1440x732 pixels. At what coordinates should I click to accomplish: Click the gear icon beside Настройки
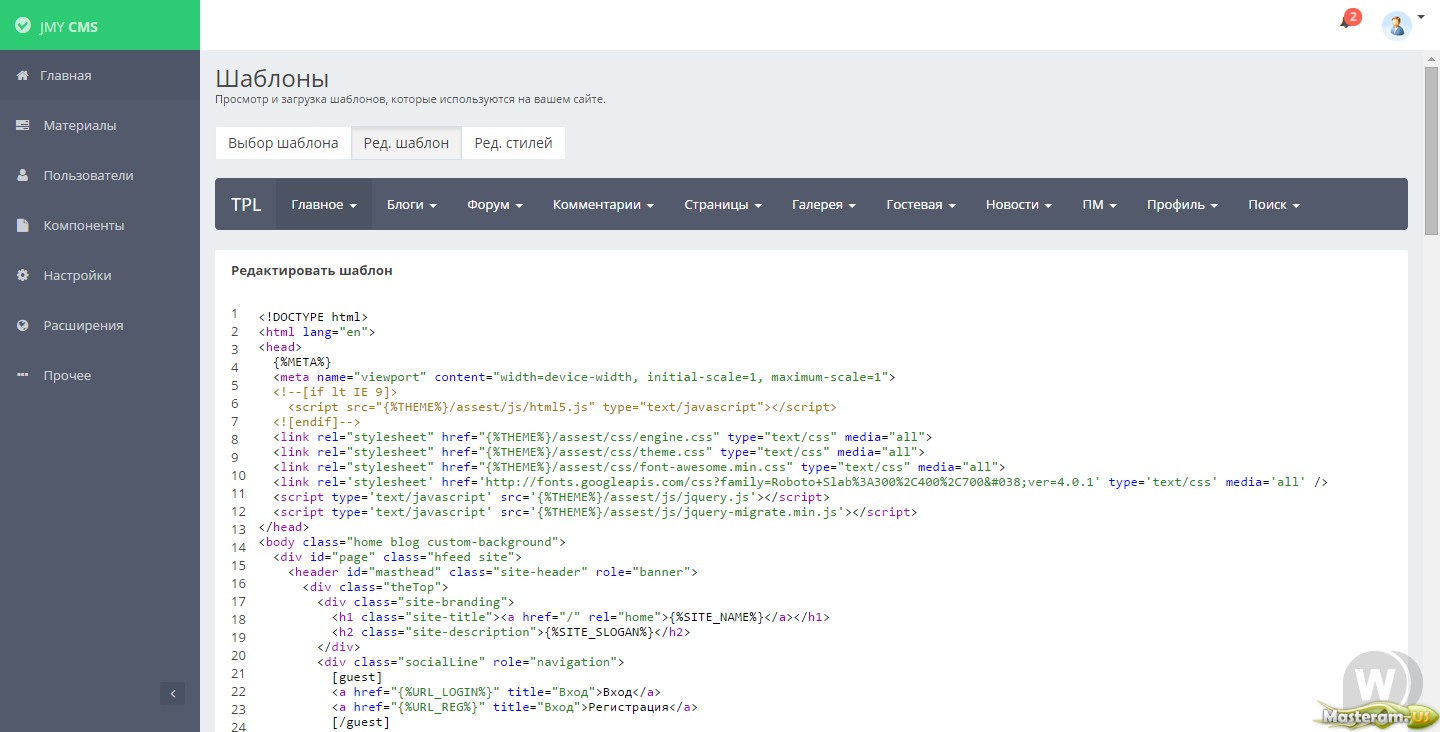[22, 275]
